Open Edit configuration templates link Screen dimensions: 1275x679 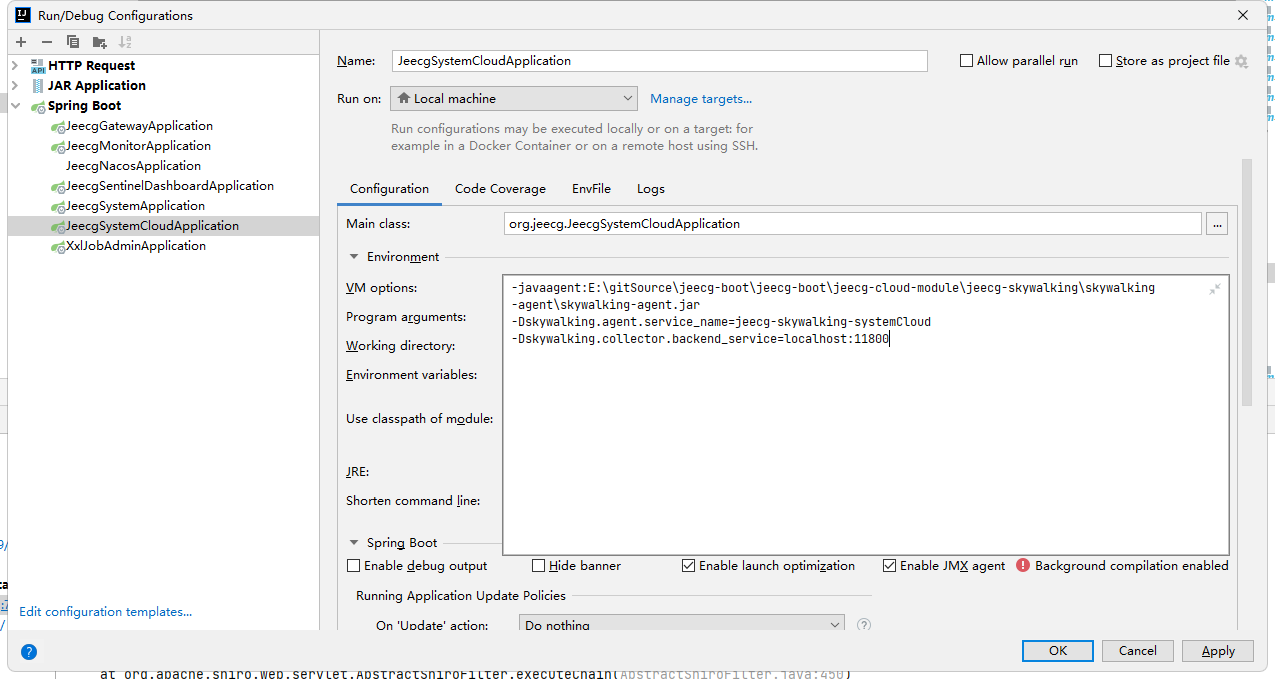(x=105, y=612)
